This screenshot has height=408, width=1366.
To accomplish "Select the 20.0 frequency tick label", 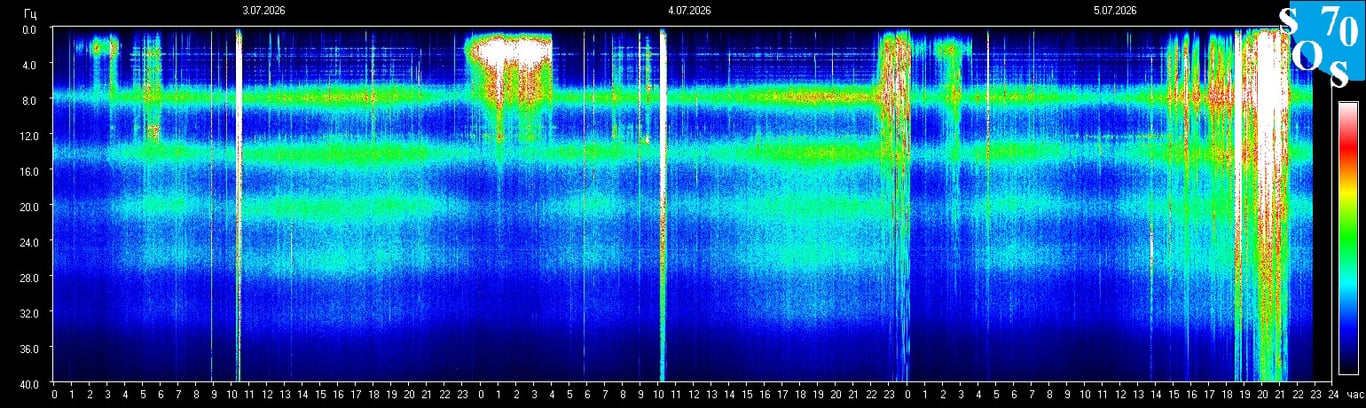I will click(30, 206).
